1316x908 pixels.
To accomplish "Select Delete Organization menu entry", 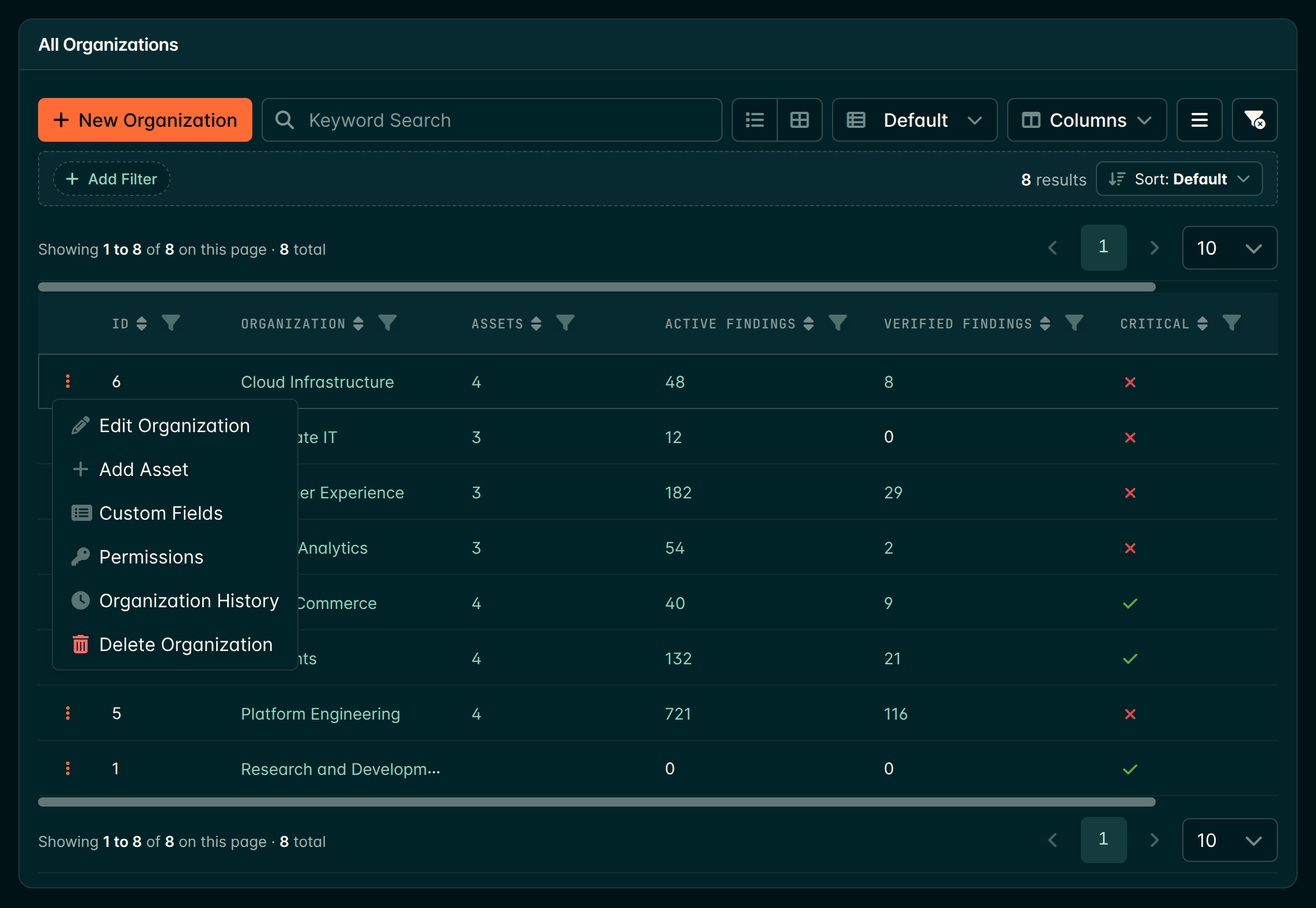I will pyautogui.click(x=175, y=645).
